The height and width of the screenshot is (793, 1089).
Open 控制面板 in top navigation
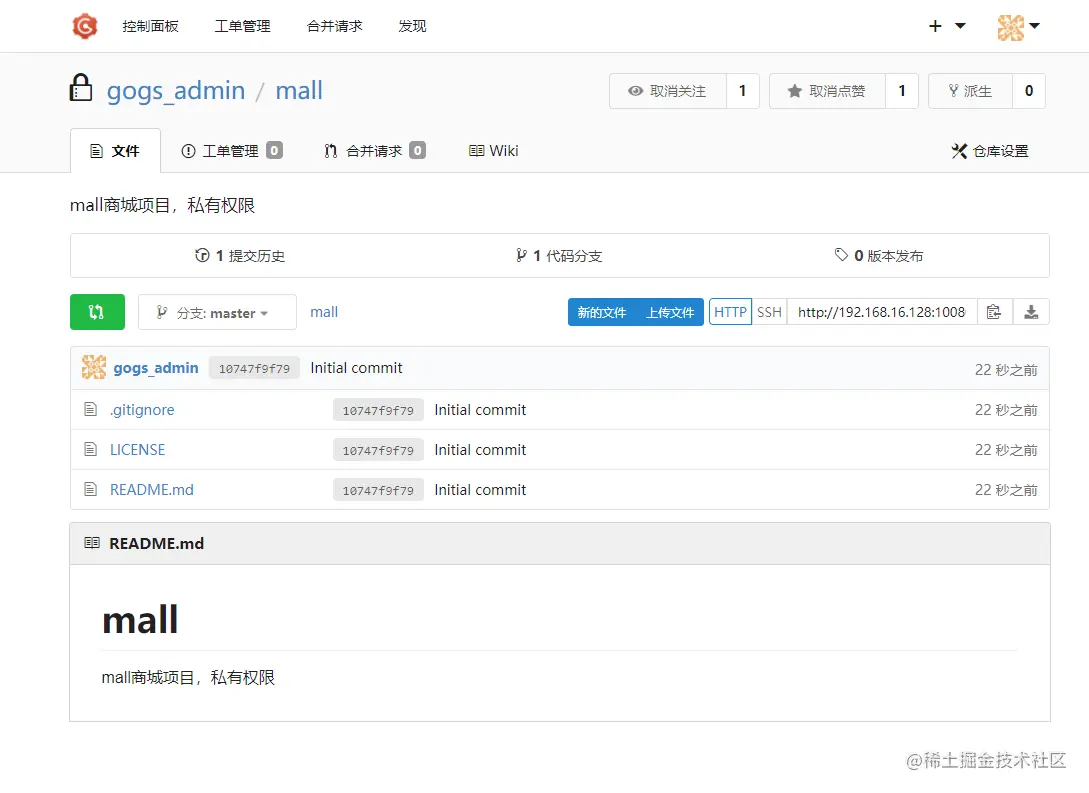[151, 26]
